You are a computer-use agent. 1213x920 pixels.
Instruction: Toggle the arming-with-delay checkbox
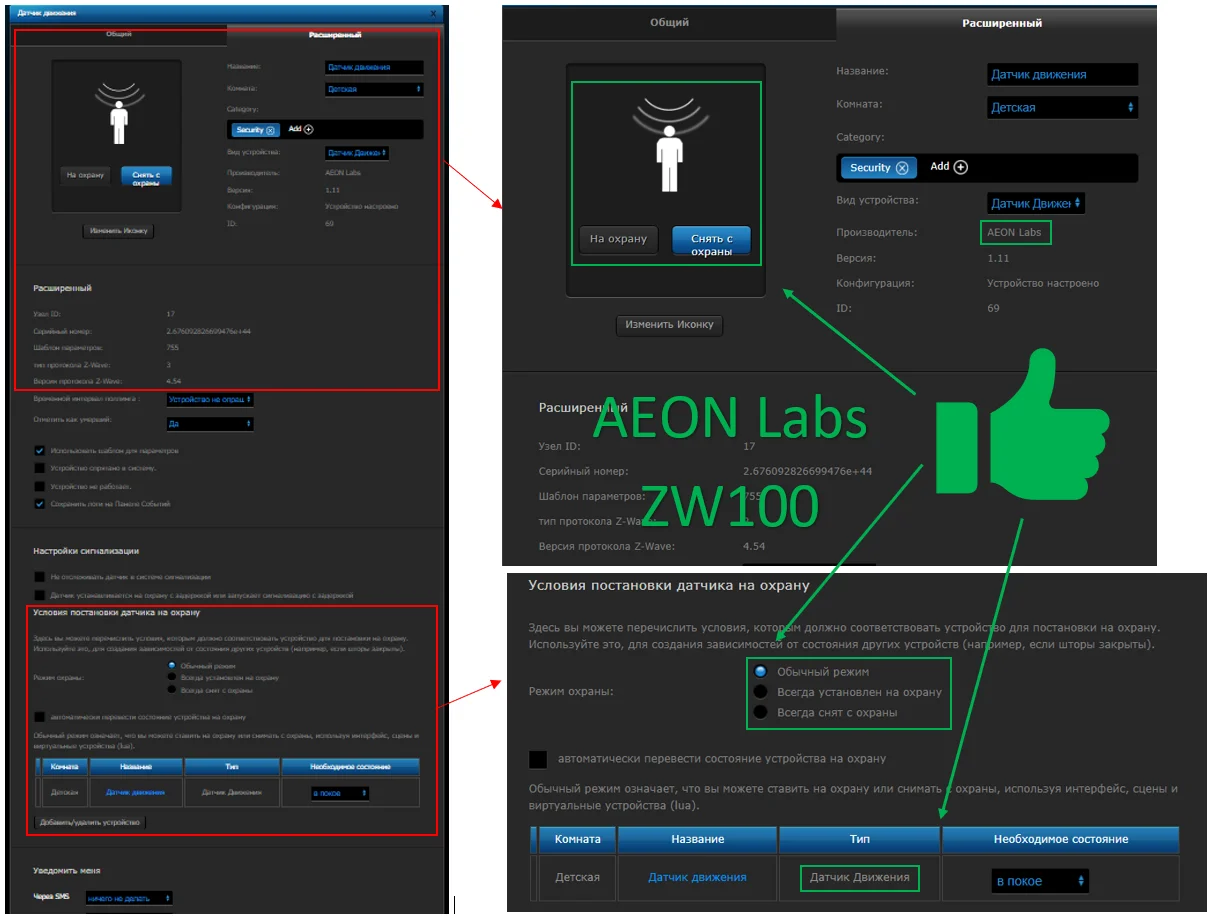[39, 594]
